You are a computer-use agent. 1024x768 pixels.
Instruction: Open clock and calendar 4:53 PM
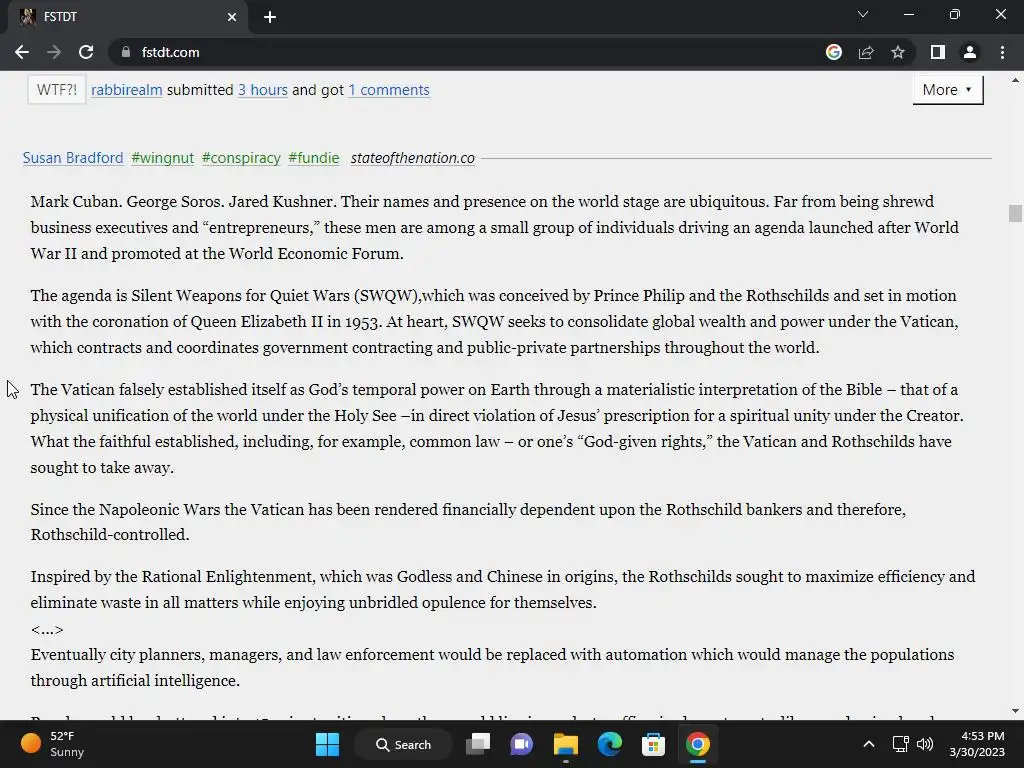pos(977,744)
